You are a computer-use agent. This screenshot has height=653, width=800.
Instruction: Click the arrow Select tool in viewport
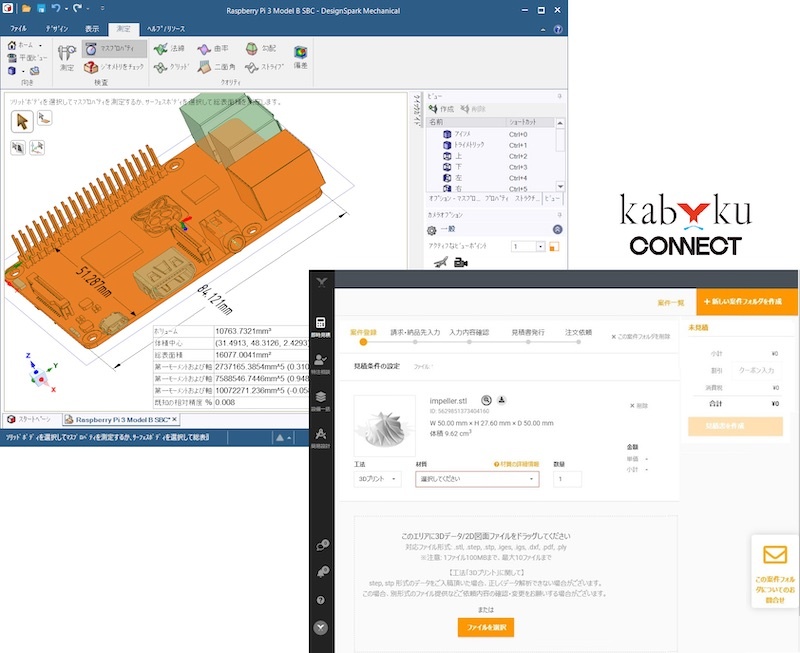tap(22, 121)
